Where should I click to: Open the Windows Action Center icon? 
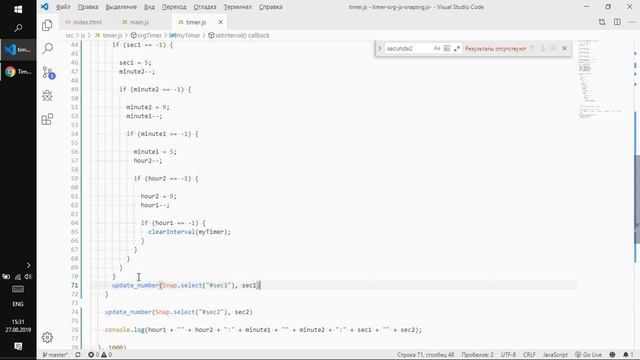[x=18, y=347]
